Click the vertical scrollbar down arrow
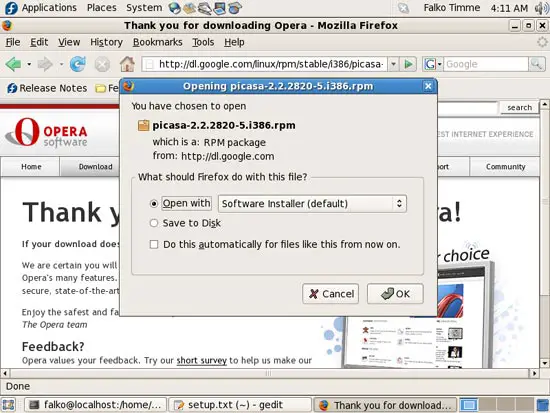The image size is (550, 413). (x=544, y=363)
